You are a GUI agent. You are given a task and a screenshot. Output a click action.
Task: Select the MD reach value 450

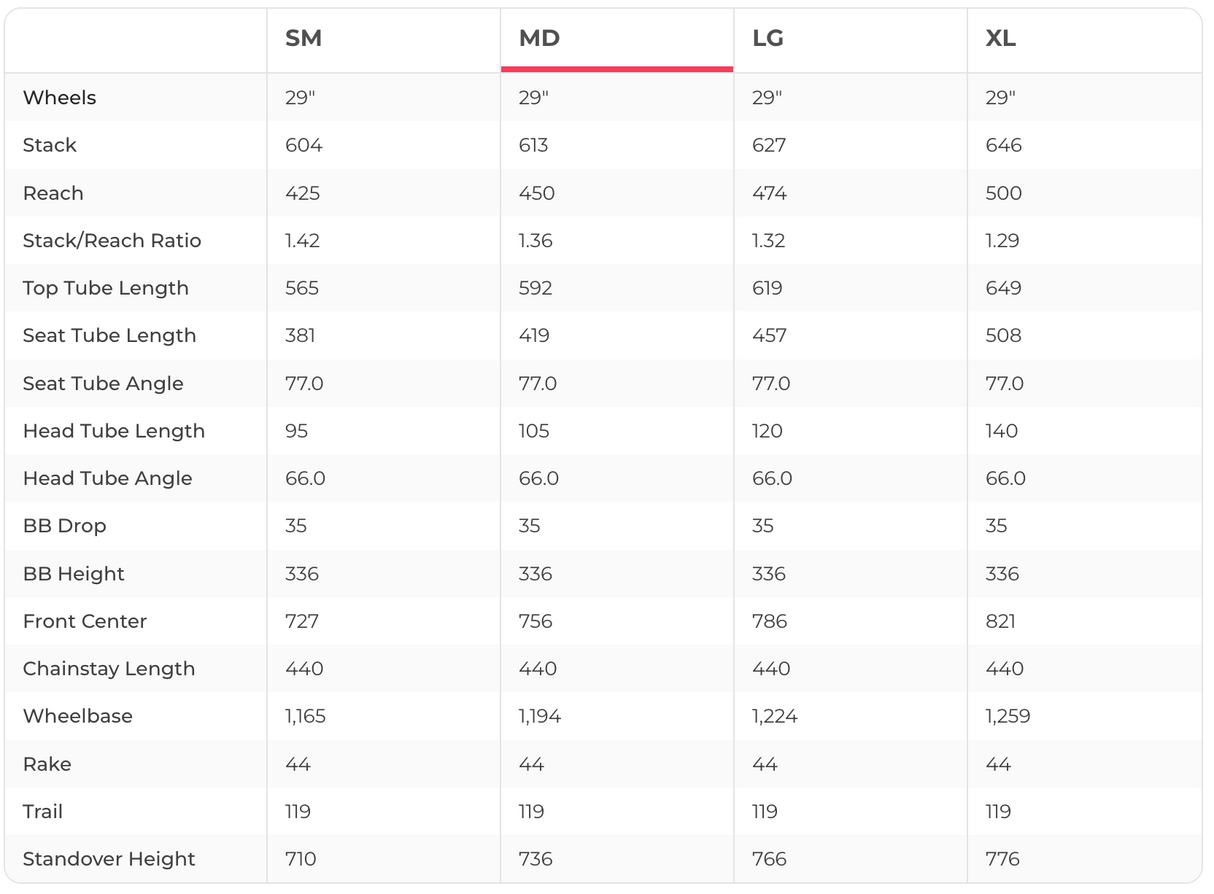(537, 194)
